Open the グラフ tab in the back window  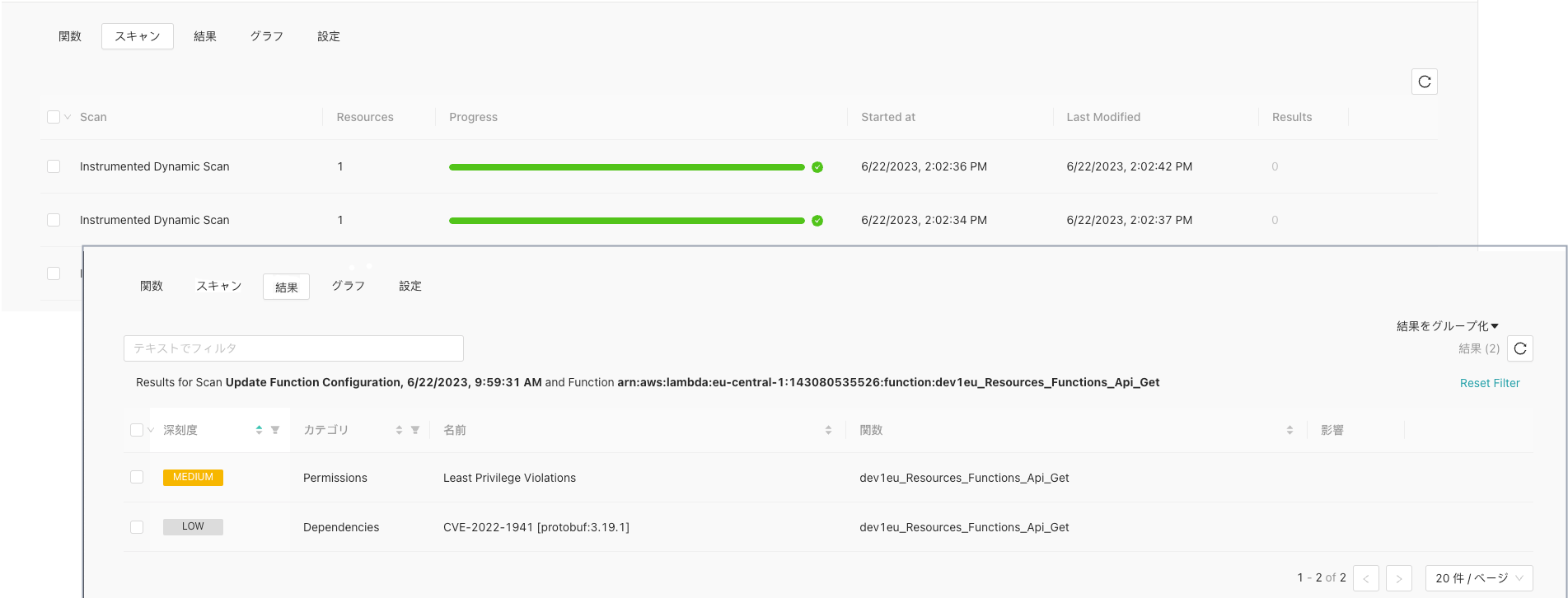tap(267, 36)
